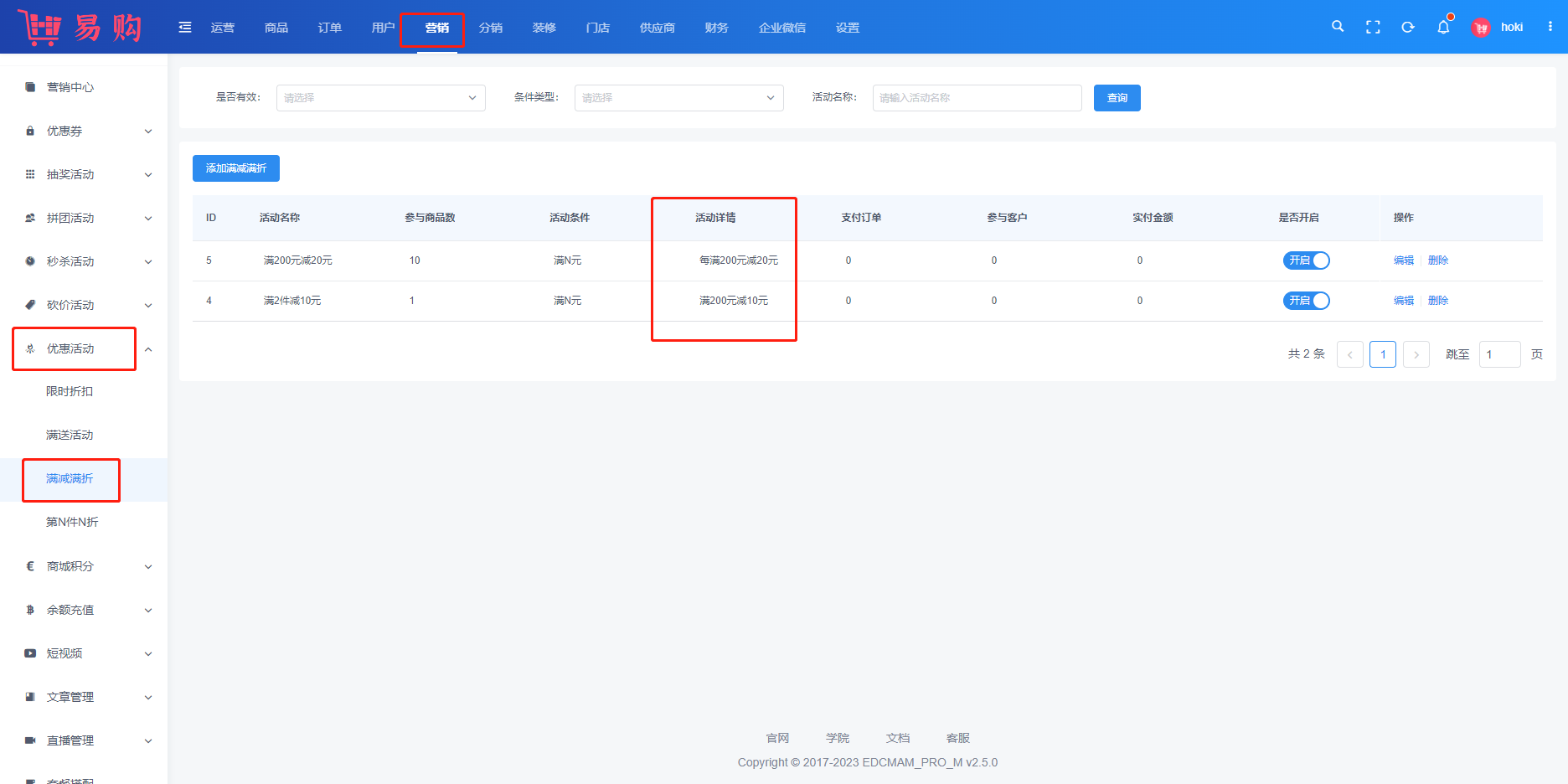The image size is (1568, 784).
Task: Toggle fullscreen mode icon
Action: click(x=1373, y=27)
